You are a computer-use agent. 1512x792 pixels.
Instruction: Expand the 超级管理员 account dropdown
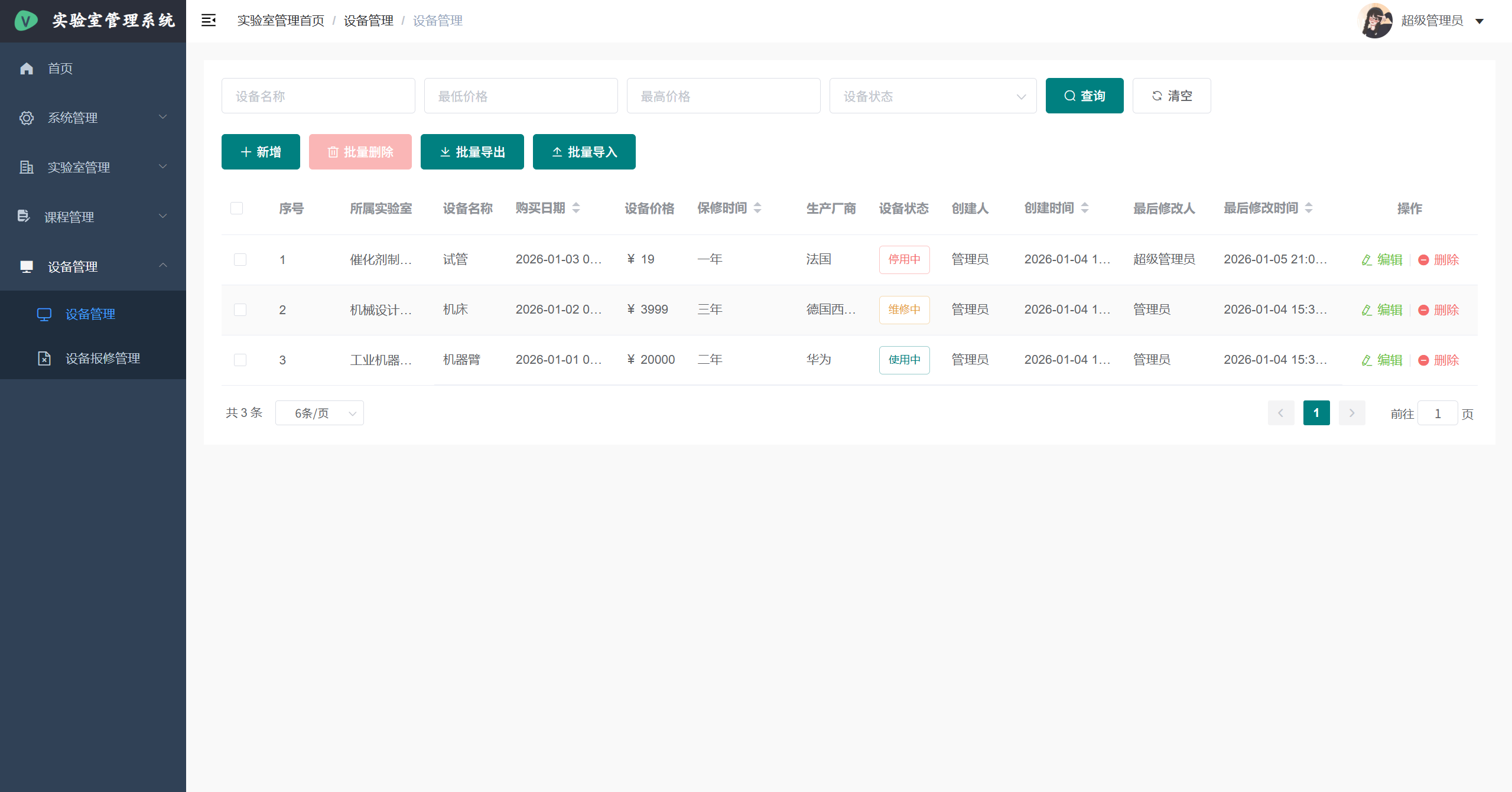(1479, 20)
